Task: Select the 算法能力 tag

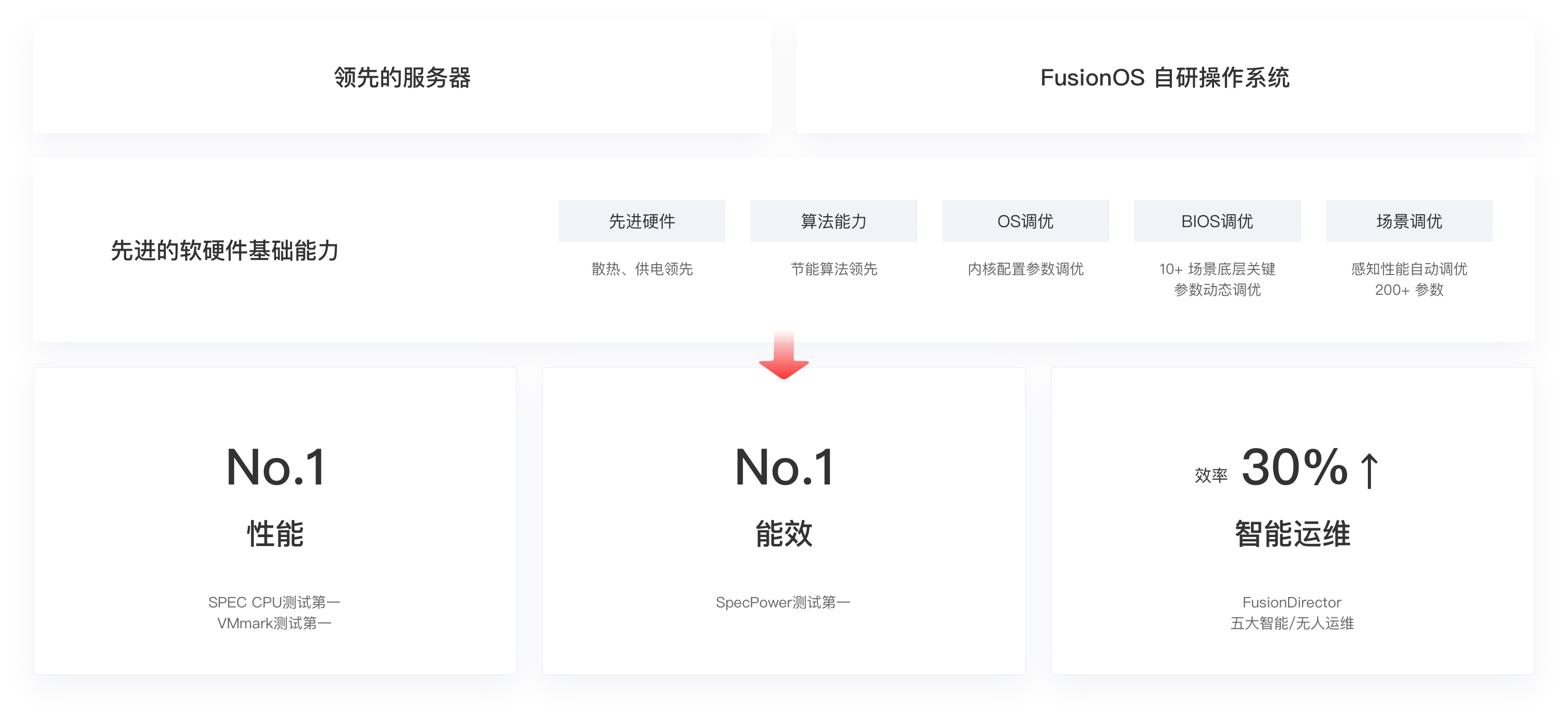Action: coord(834,221)
